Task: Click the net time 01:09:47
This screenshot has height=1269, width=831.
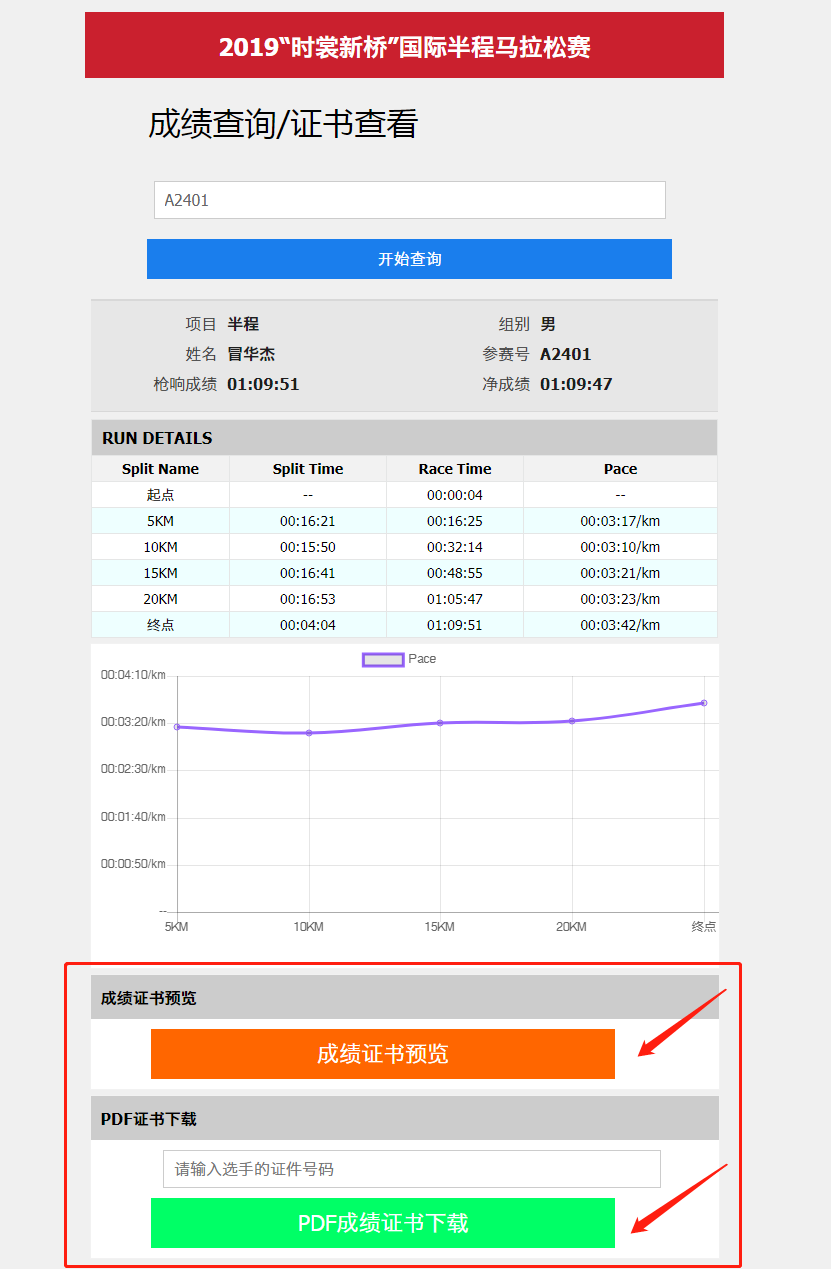Action: point(576,384)
